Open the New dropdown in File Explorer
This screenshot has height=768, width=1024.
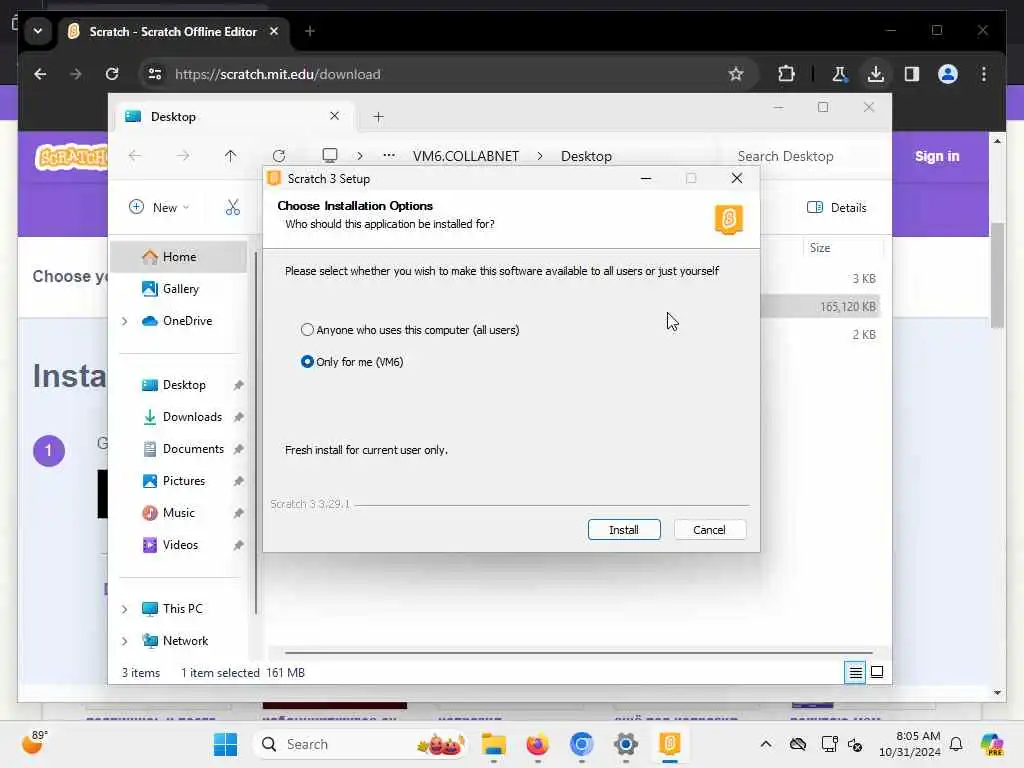pos(159,208)
